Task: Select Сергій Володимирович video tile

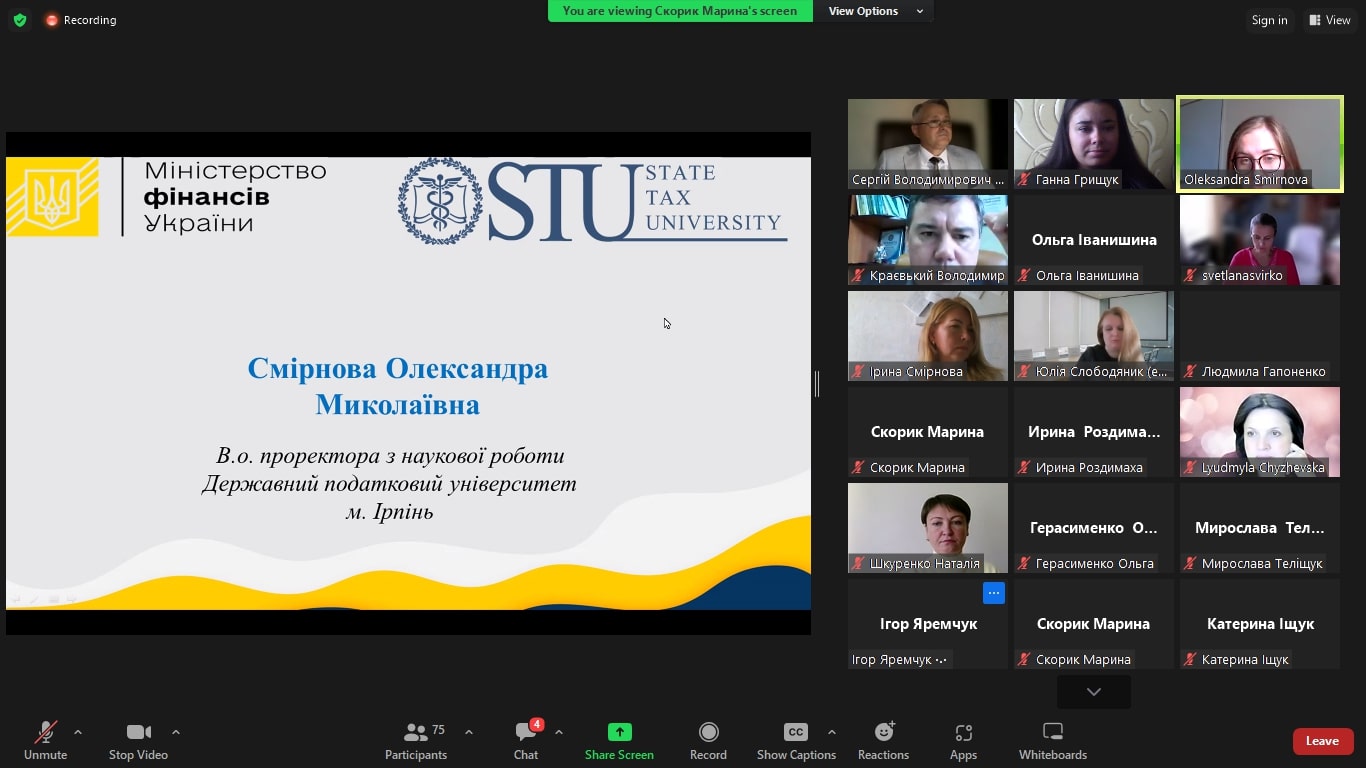Action: click(x=928, y=144)
